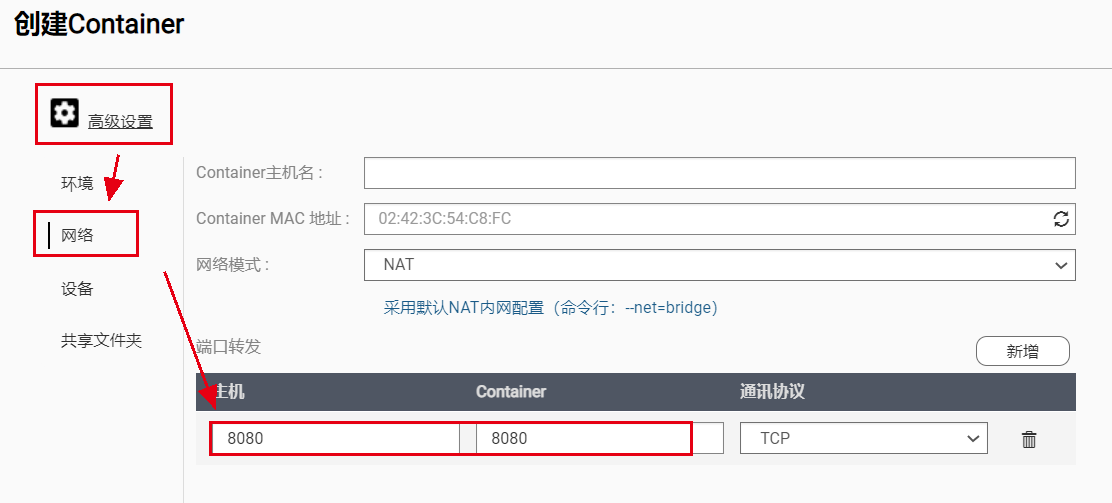Delete the 8080 port forwarding row
The width and height of the screenshot is (1112, 503).
[1029, 439]
